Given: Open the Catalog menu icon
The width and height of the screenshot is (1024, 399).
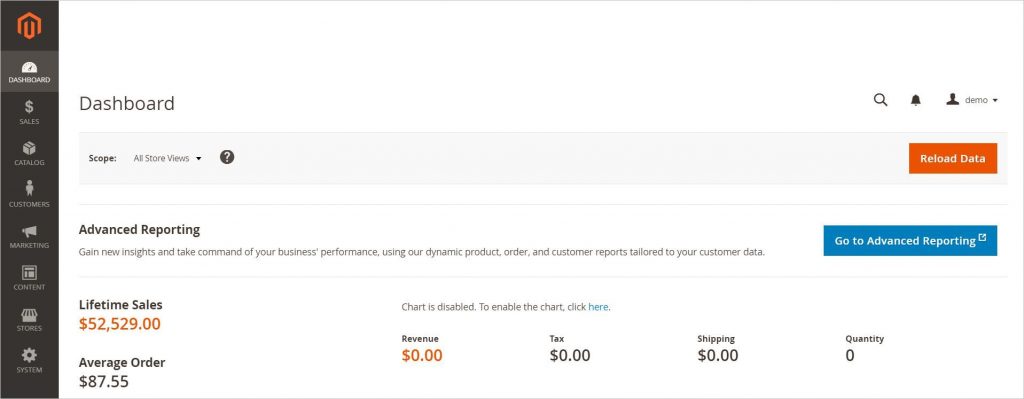Looking at the screenshot, I should (29, 148).
